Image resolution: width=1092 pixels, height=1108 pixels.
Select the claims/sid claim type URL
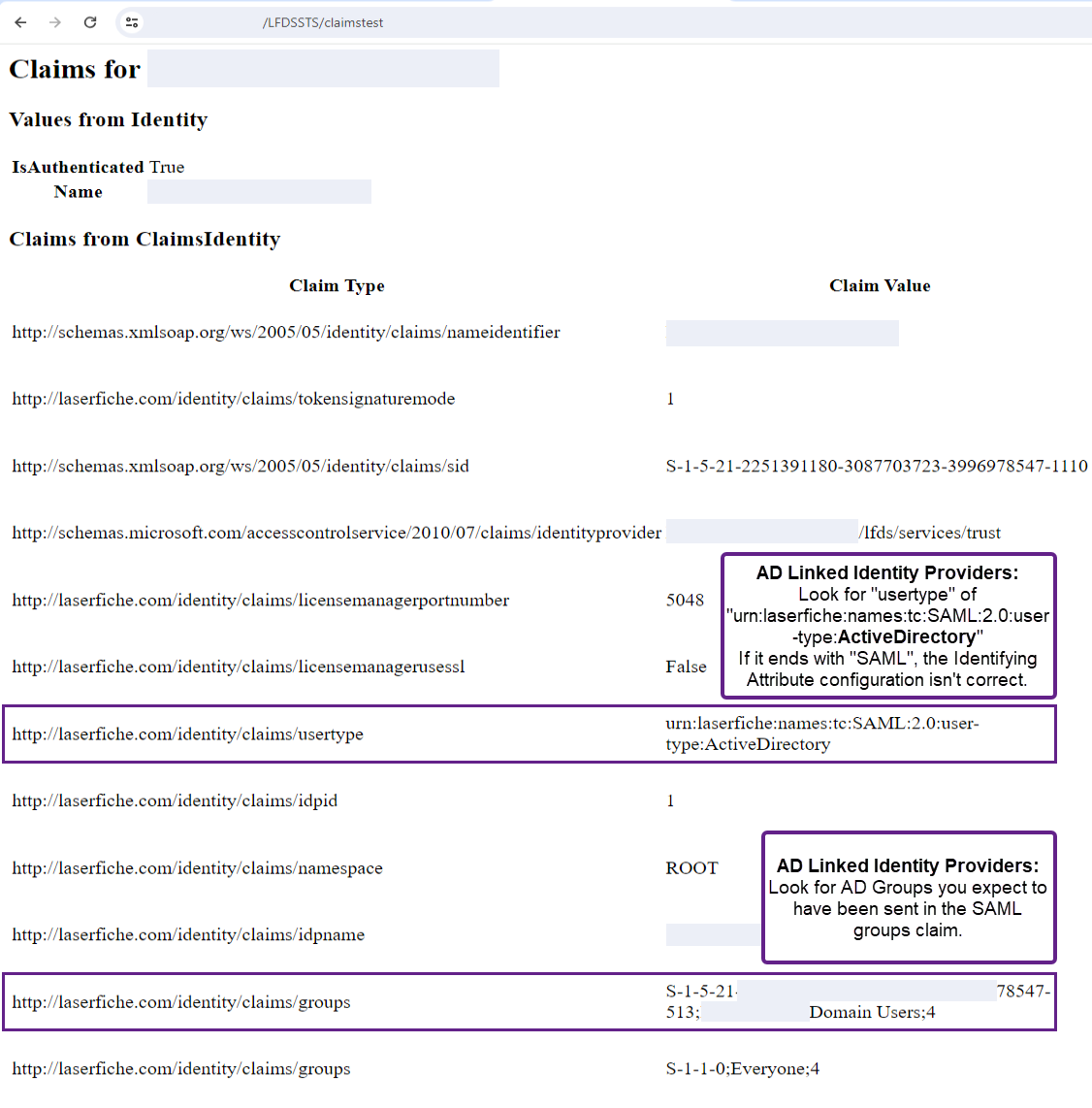[x=241, y=466]
